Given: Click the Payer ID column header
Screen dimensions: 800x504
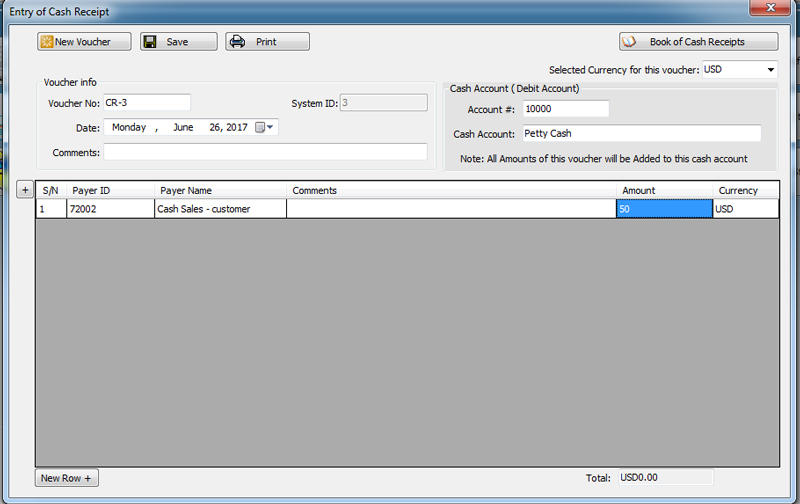Looking at the screenshot, I should tap(110, 190).
